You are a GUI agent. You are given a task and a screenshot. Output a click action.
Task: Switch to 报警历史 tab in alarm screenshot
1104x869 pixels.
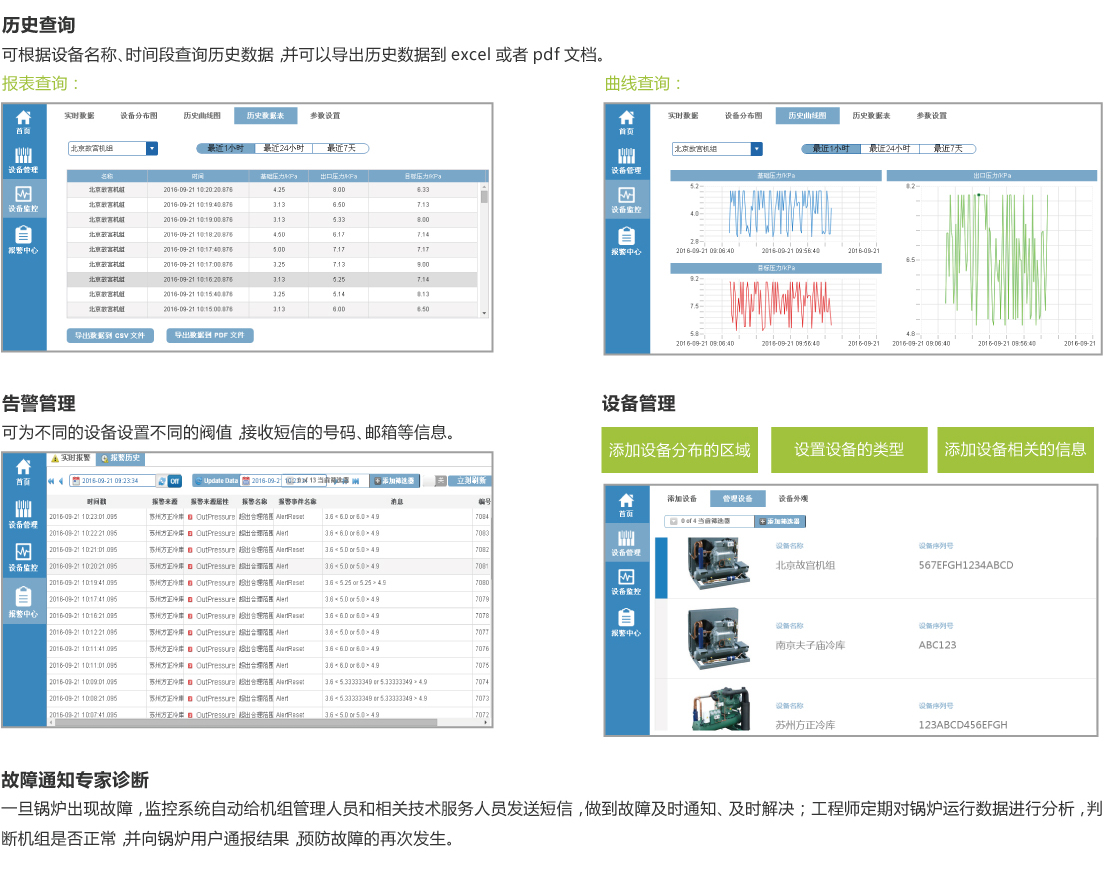pyautogui.click(x=120, y=458)
